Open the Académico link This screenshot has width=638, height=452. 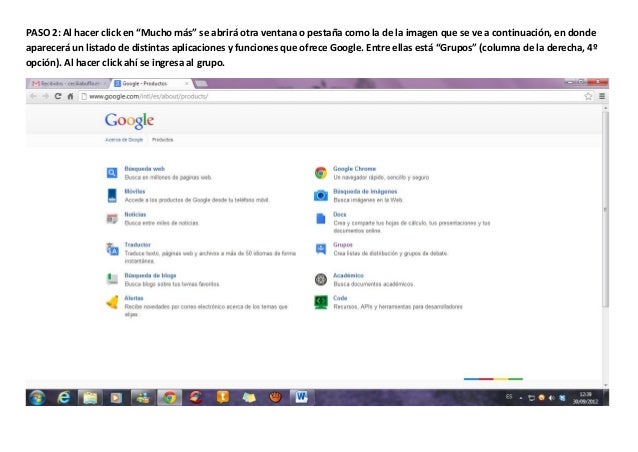pyautogui.click(x=348, y=275)
